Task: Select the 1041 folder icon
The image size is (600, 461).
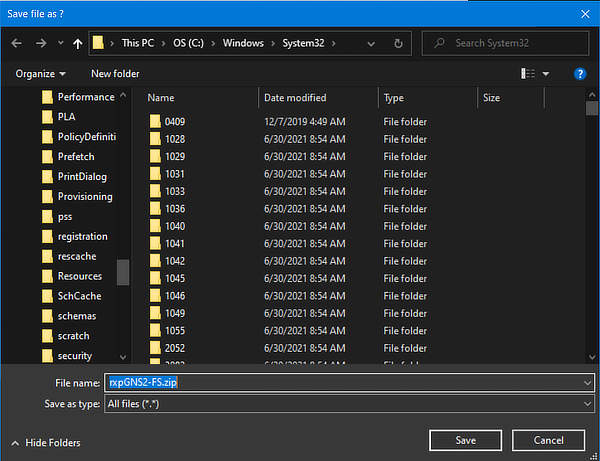Action: coord(155,243)
